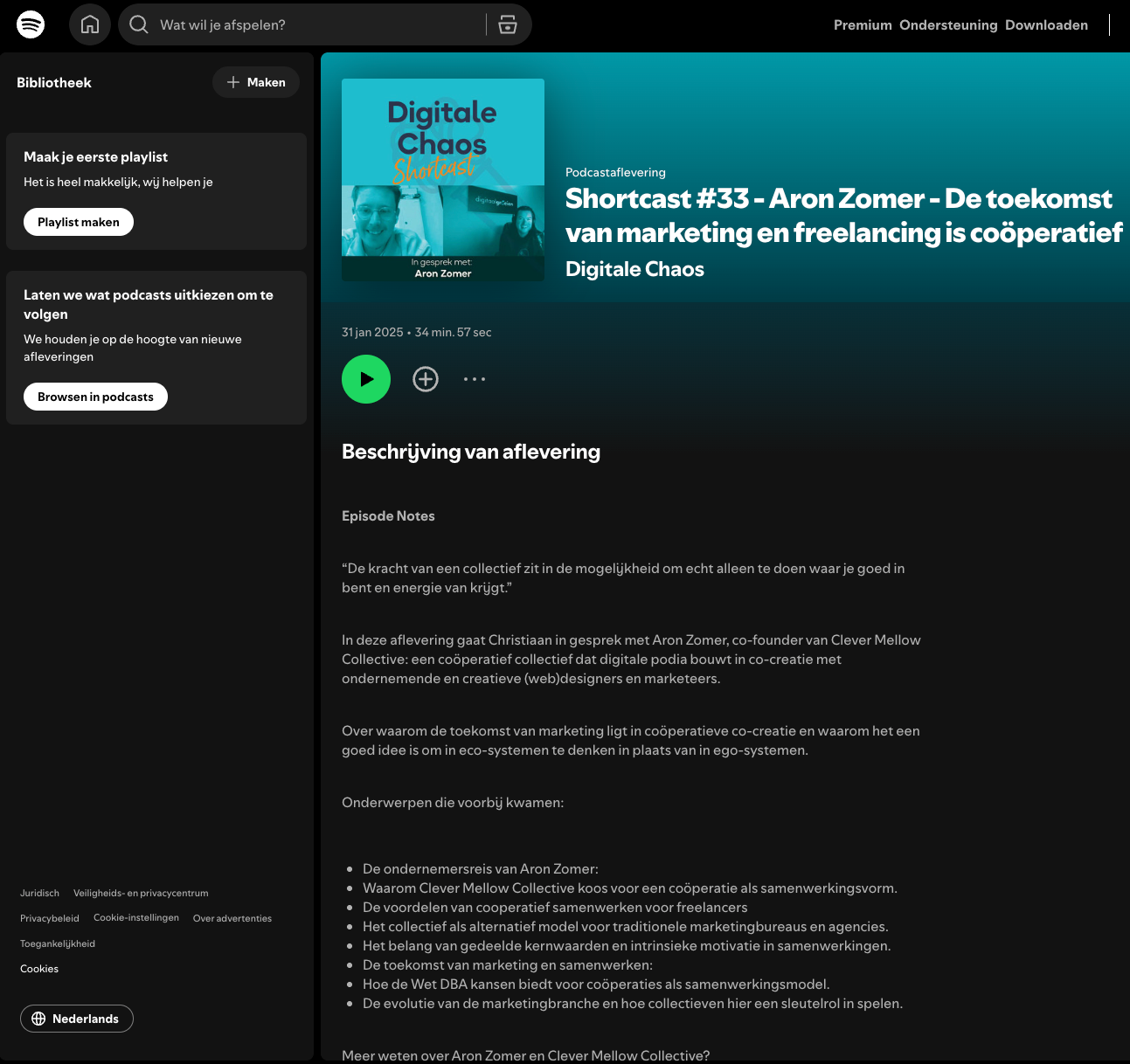This screenshot has height=1064, width=1130.
Task: Add episode to library with plus icon
Action: tap(426, 379)
